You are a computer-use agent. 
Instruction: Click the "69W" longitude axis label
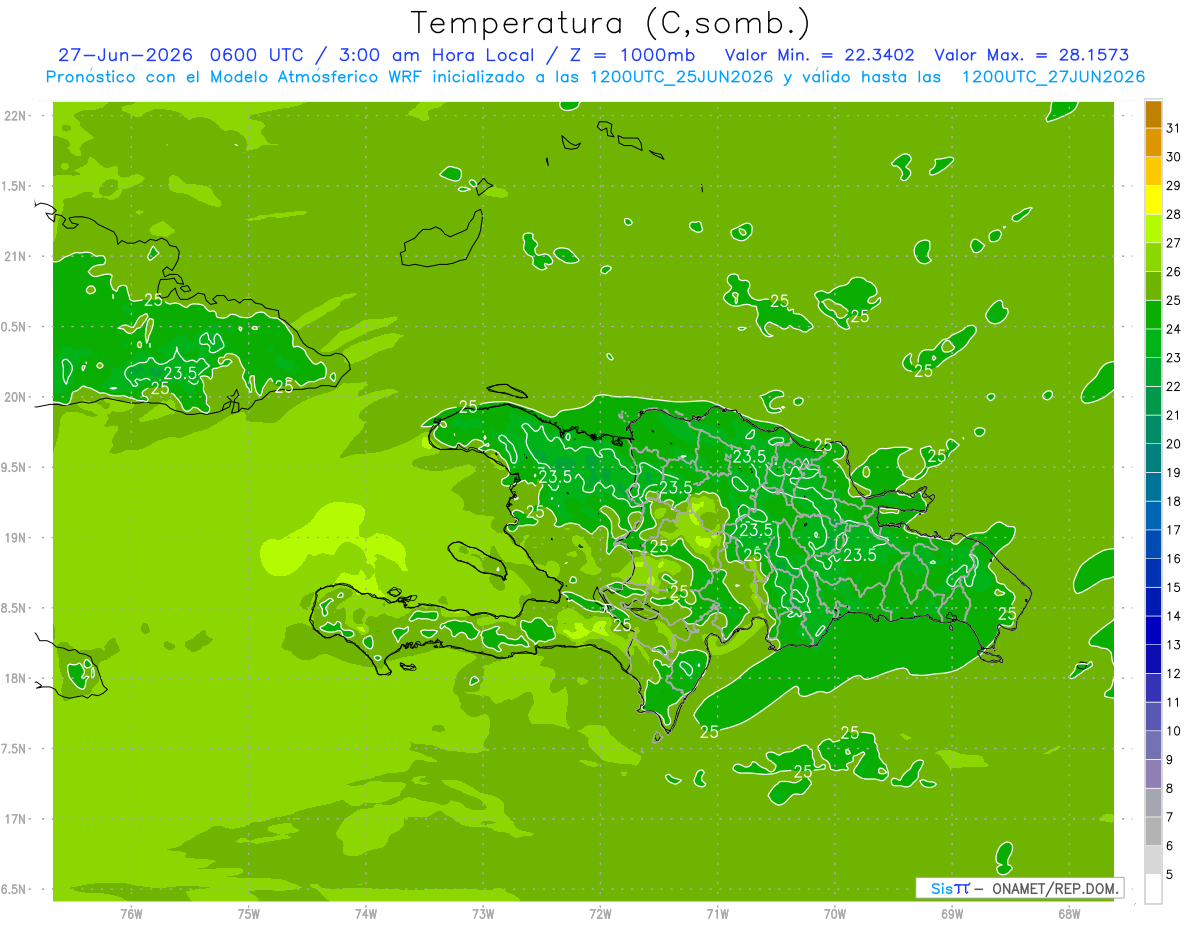[952, 913]
